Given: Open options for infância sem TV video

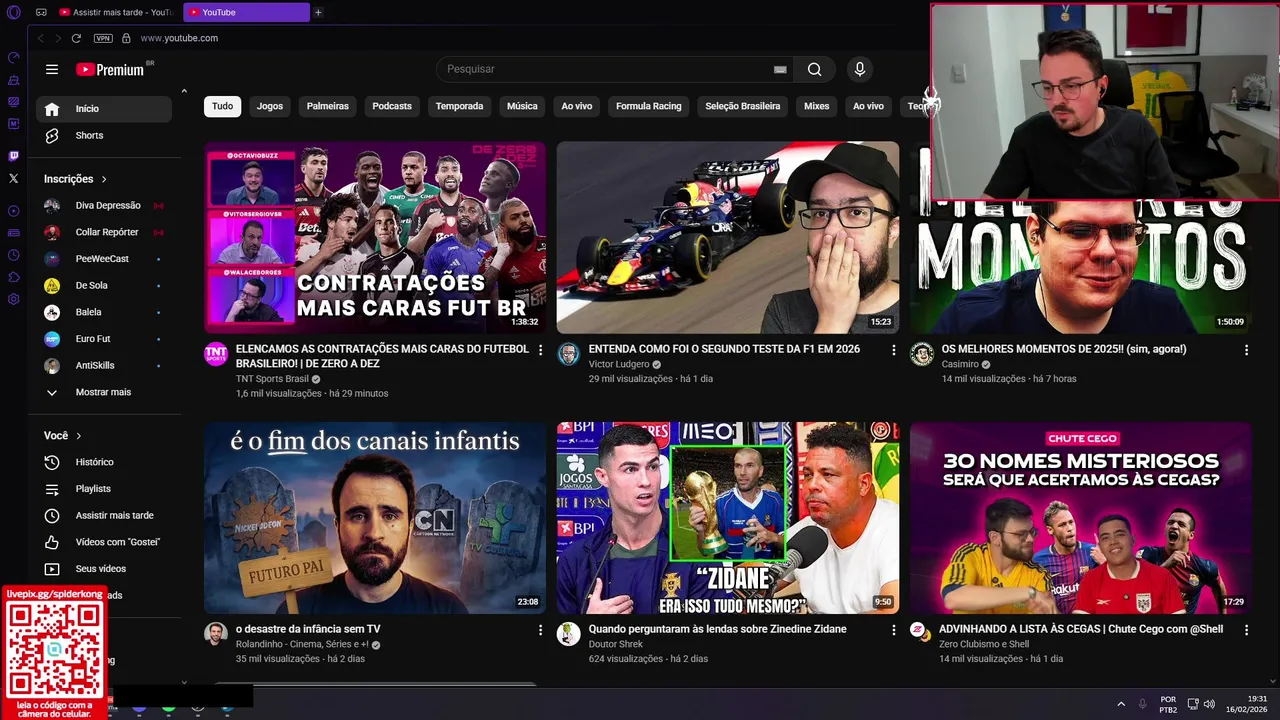Looking at the screenshot, I should (x=540, y=630).
